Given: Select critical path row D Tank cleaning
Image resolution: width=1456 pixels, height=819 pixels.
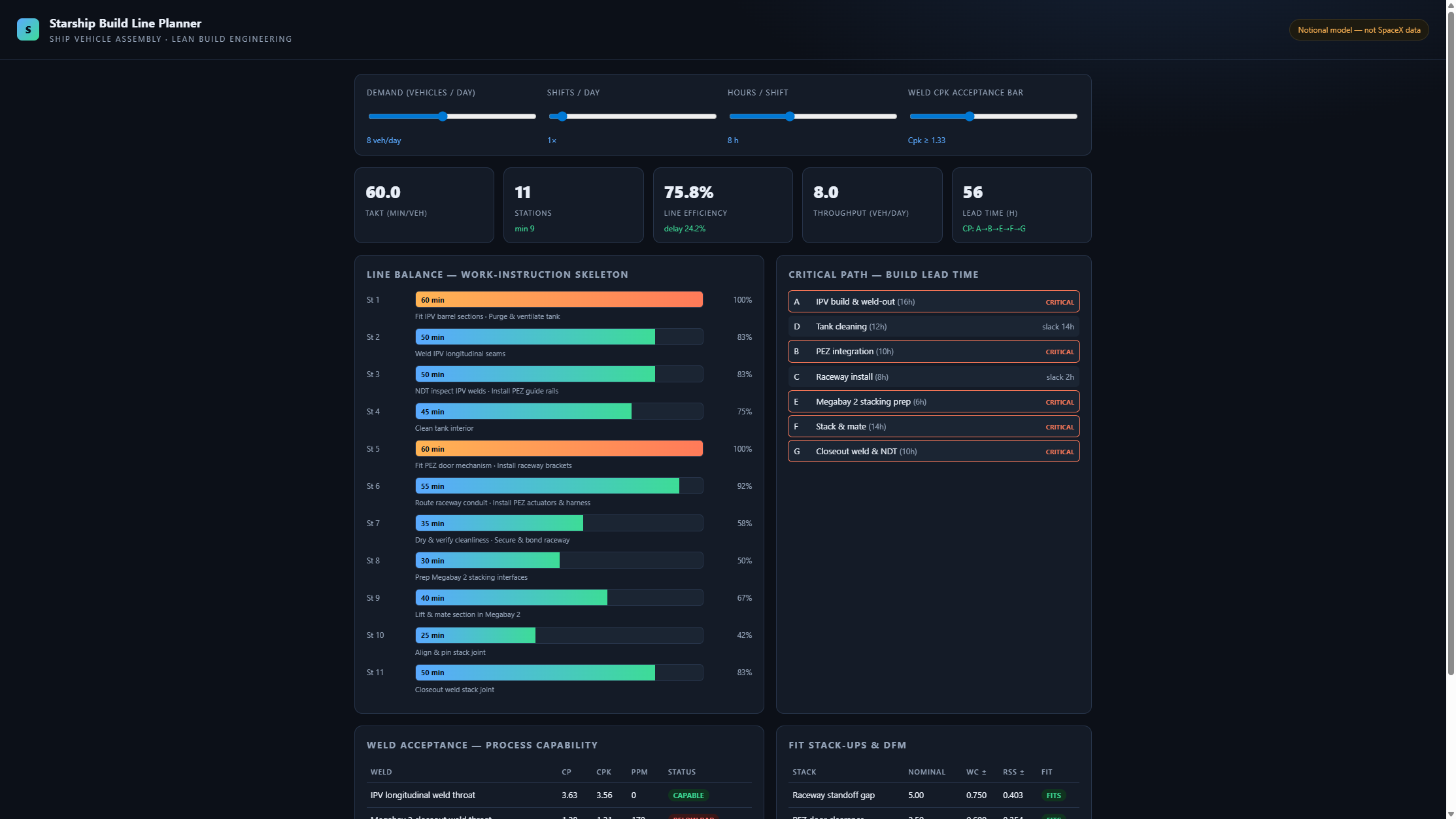Looking at the screenshot, I should coord(934,326).
